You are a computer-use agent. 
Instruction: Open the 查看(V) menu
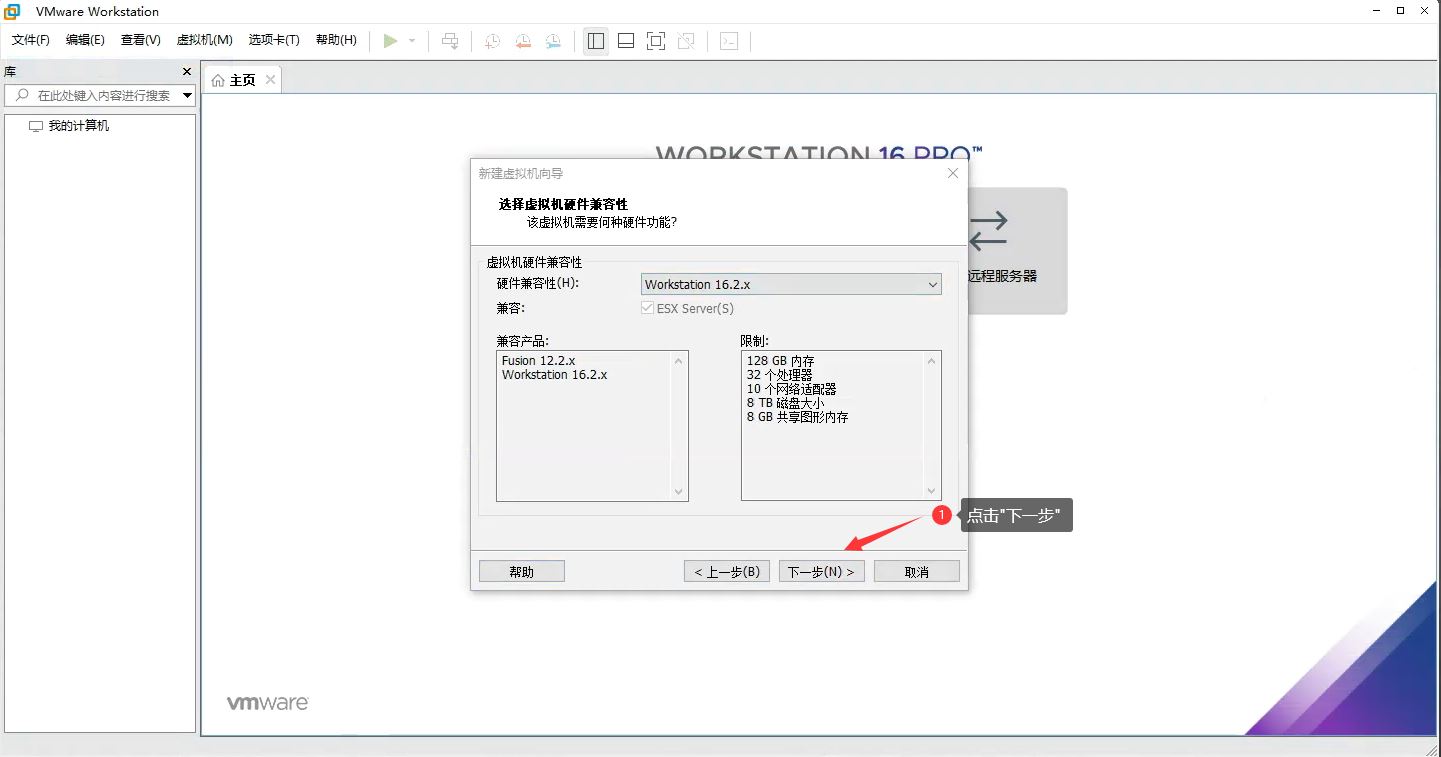pos(141,40)
